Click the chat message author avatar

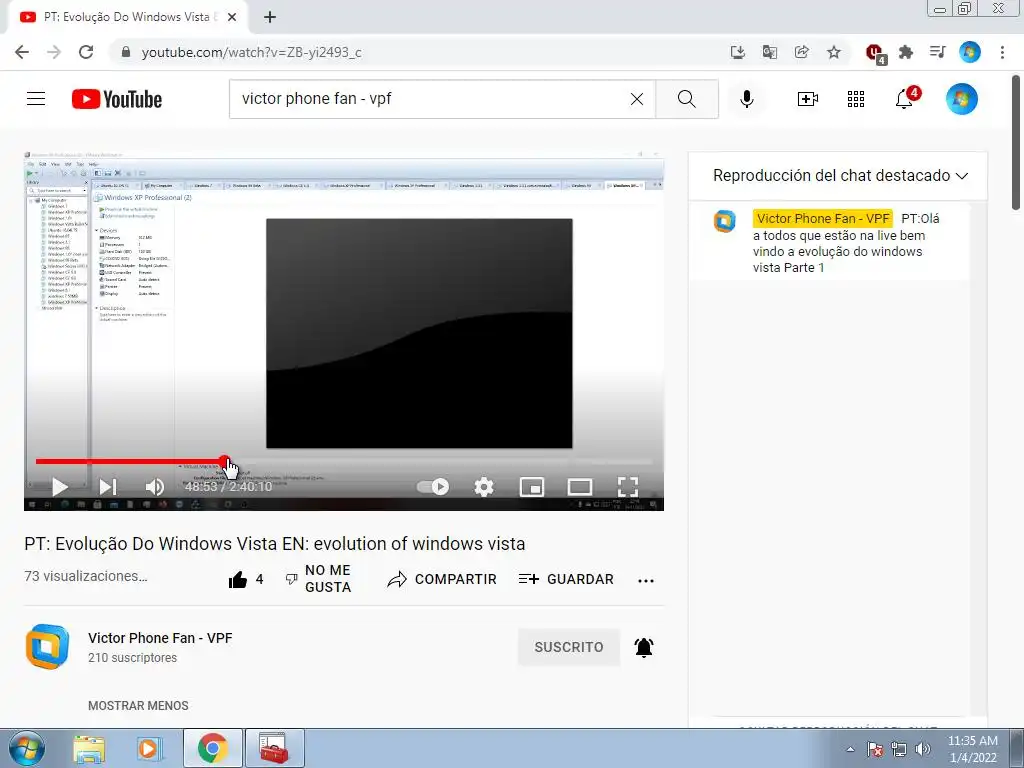(x=724, y=221)
